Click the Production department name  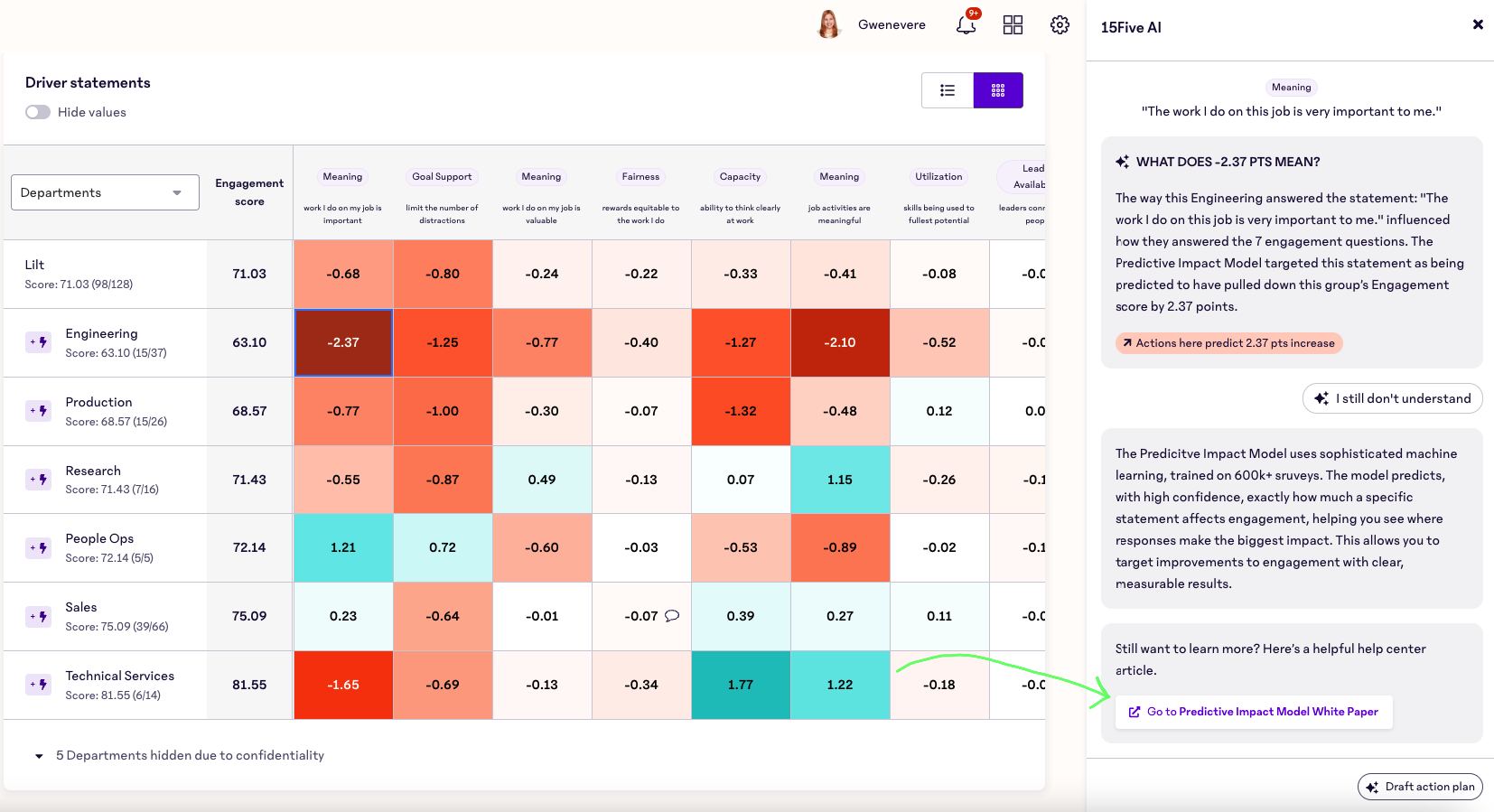[98, 402]
